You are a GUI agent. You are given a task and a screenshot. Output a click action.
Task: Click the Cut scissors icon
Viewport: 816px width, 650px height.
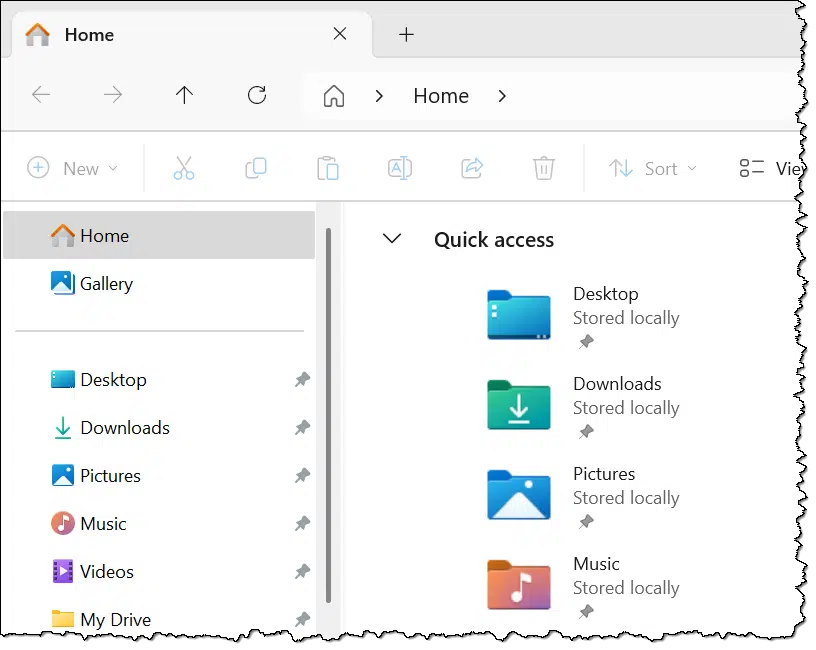184,168
